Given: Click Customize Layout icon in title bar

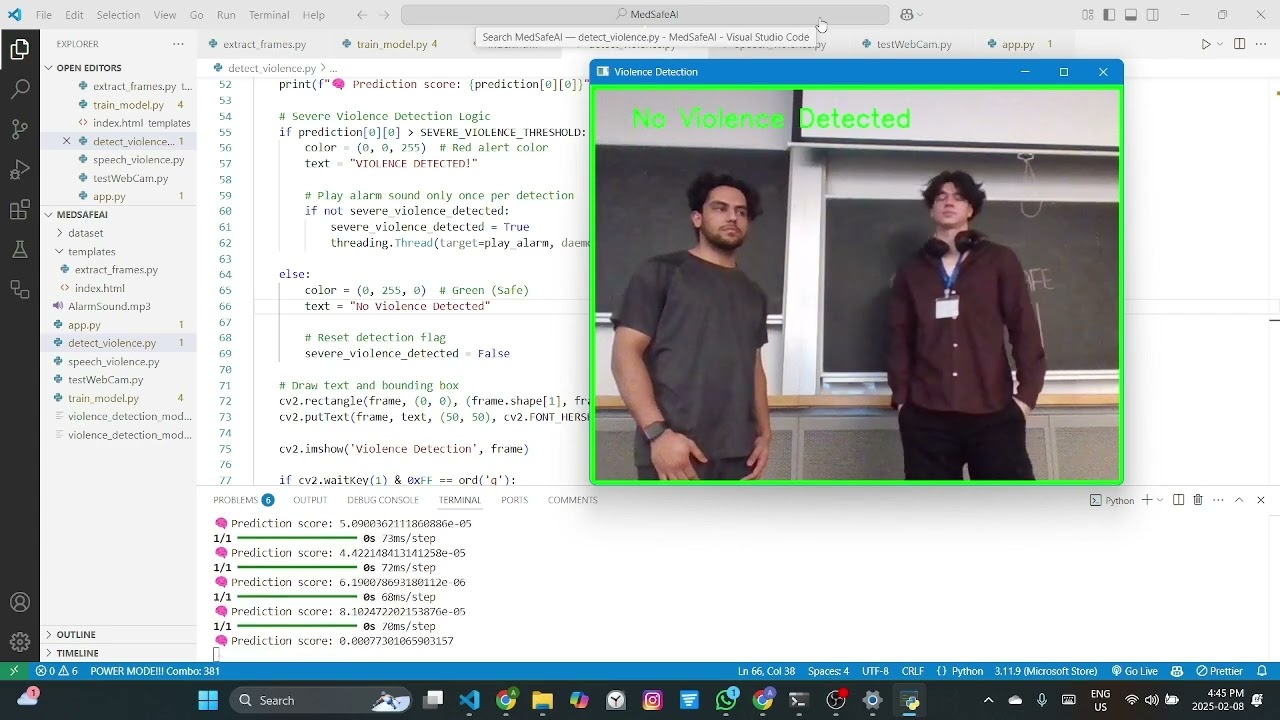Looking at the screenshot, I should pos(1088,15).
